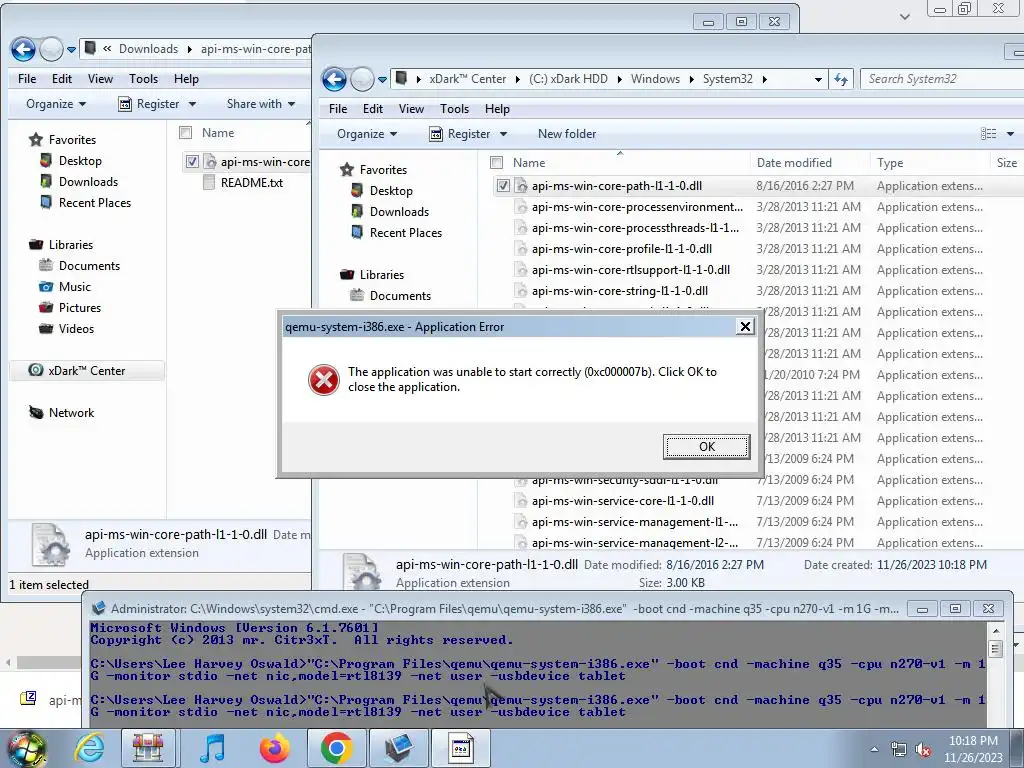The width and height of the screenshot is (1024, 768).
Task: Change view mode icon in System32 toolbar
Action: point(989,134)
